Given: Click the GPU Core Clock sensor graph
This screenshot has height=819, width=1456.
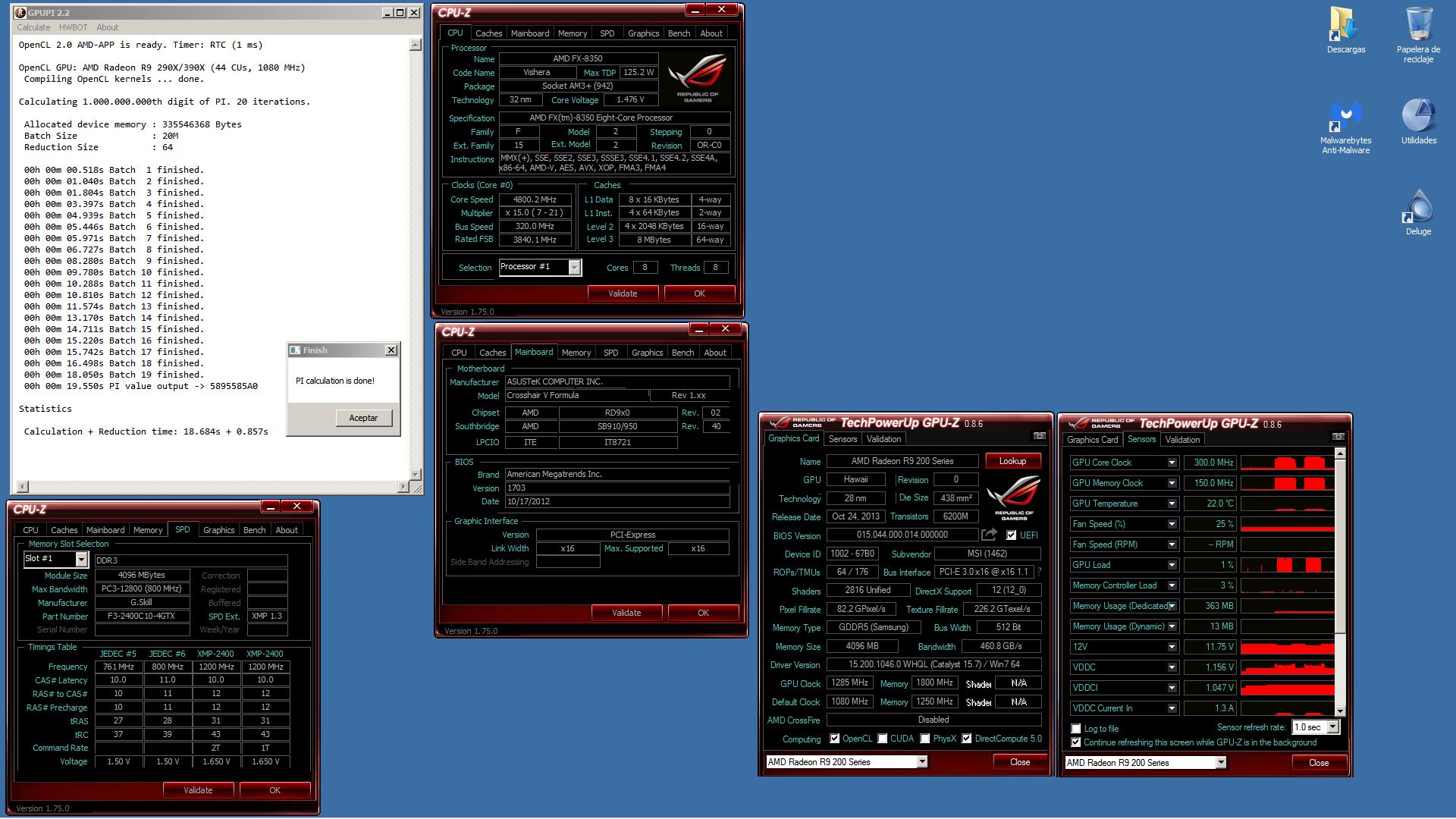Looking at the screenshot, I should click(1287, 463).
